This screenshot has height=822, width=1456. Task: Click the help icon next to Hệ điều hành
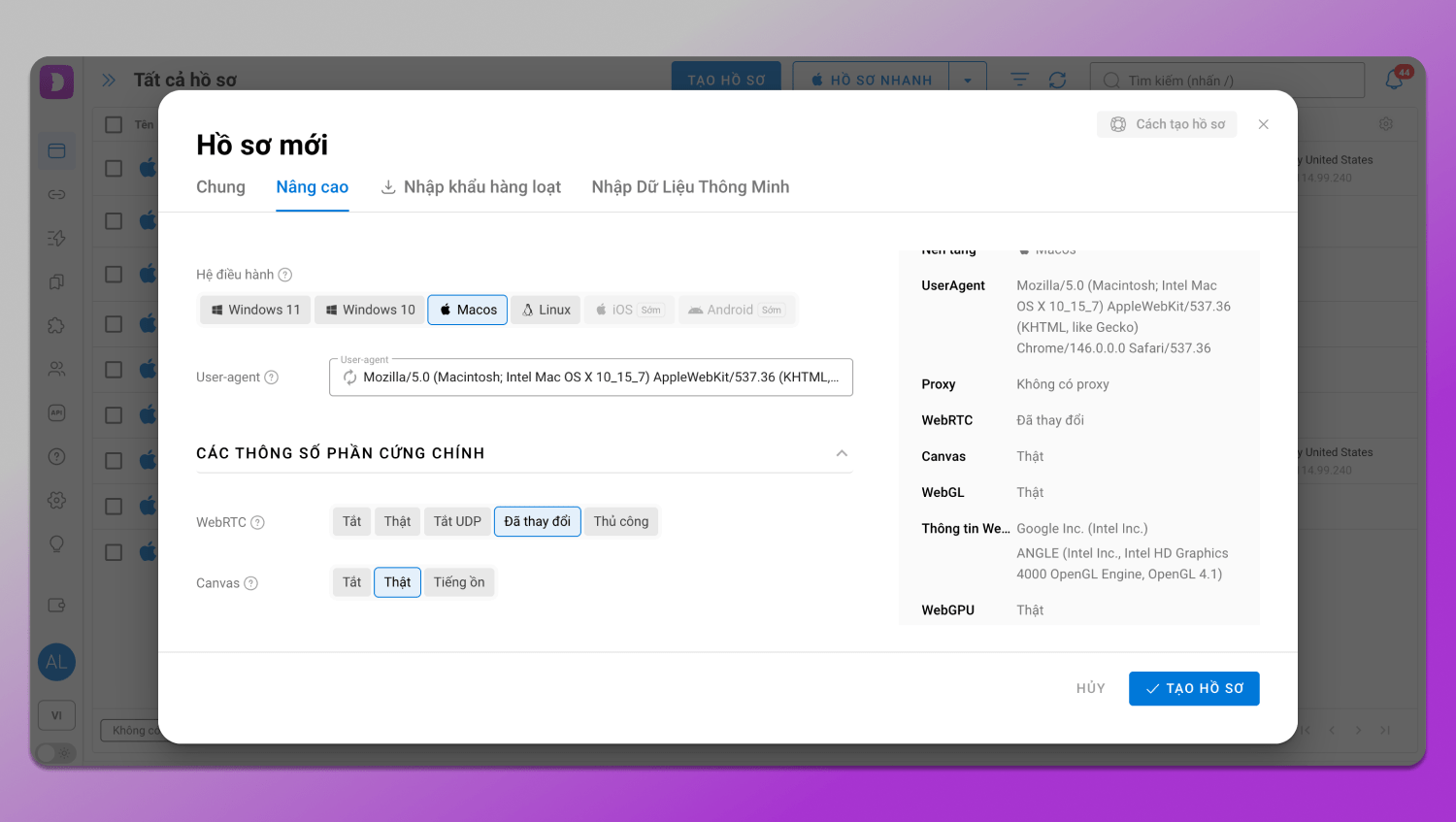(285, 275)
